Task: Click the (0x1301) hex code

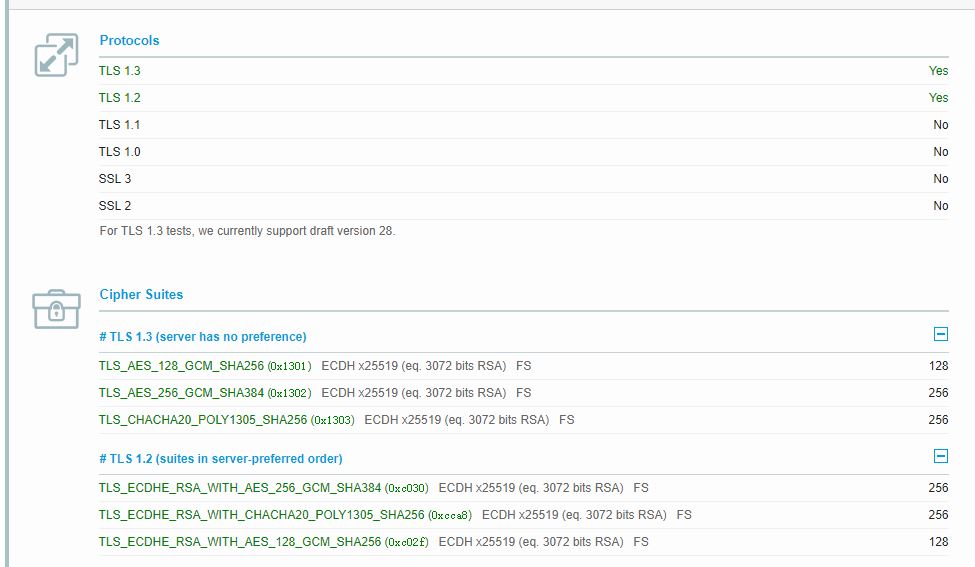Action: (290, 366)
